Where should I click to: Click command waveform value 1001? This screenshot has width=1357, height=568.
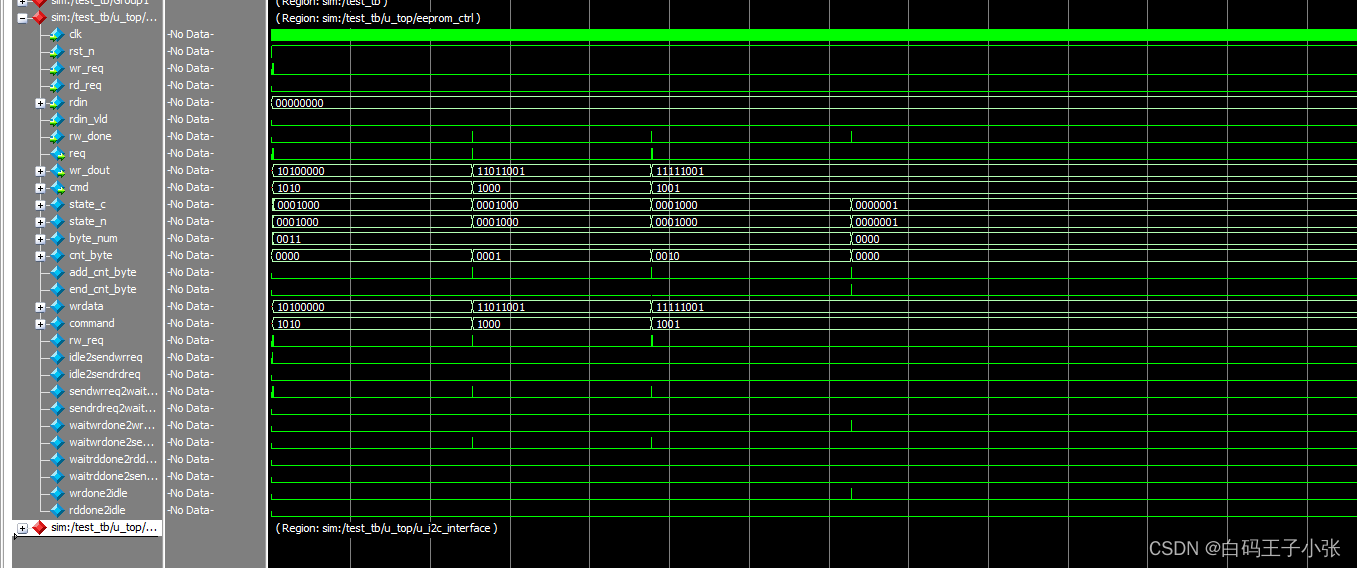click(x=668, y=324)
